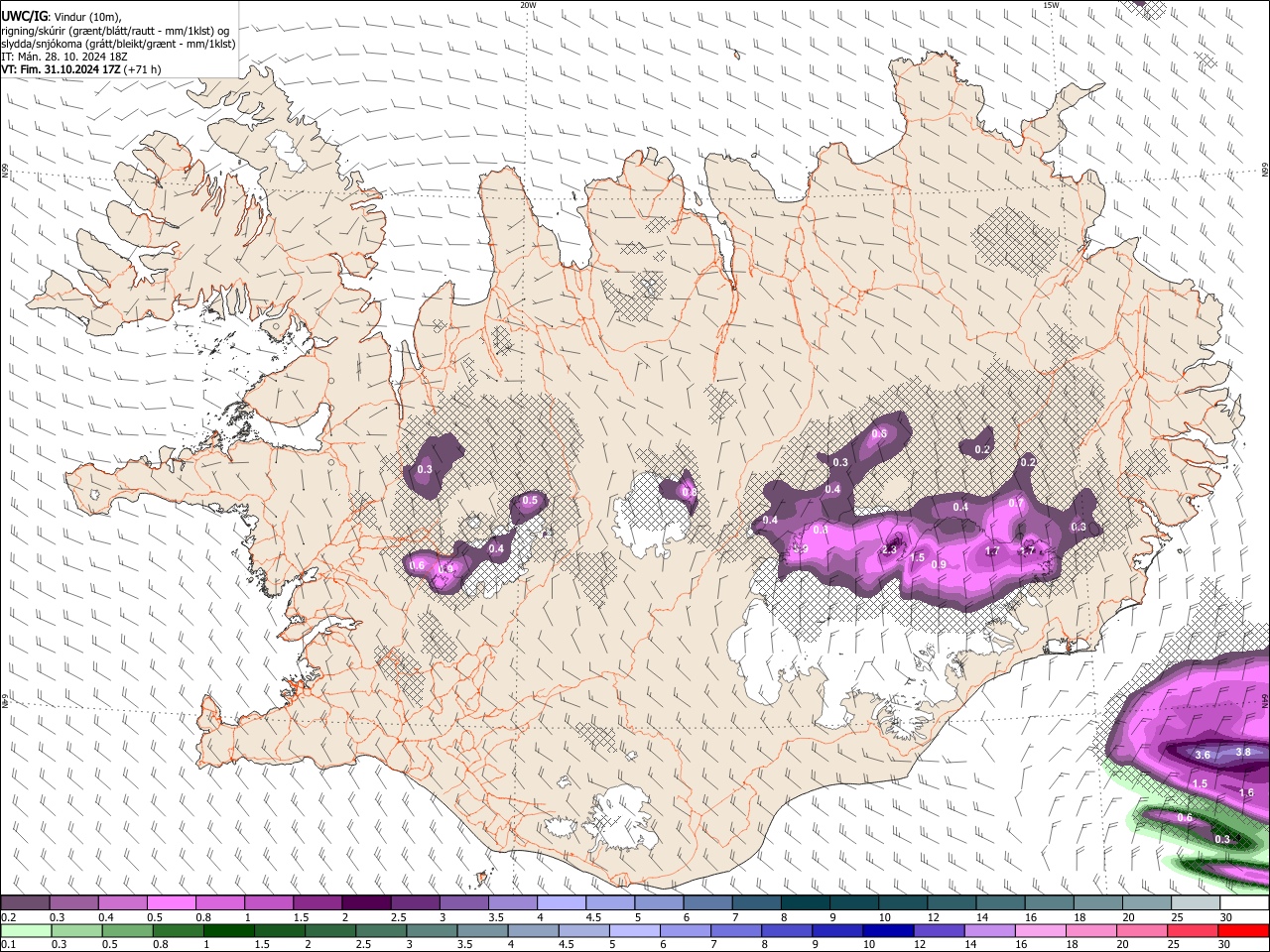Viewport: 1270px width, 952px height.
Task: Pick the snow legend swatch between 3 and 3.5
Action: 463,903
